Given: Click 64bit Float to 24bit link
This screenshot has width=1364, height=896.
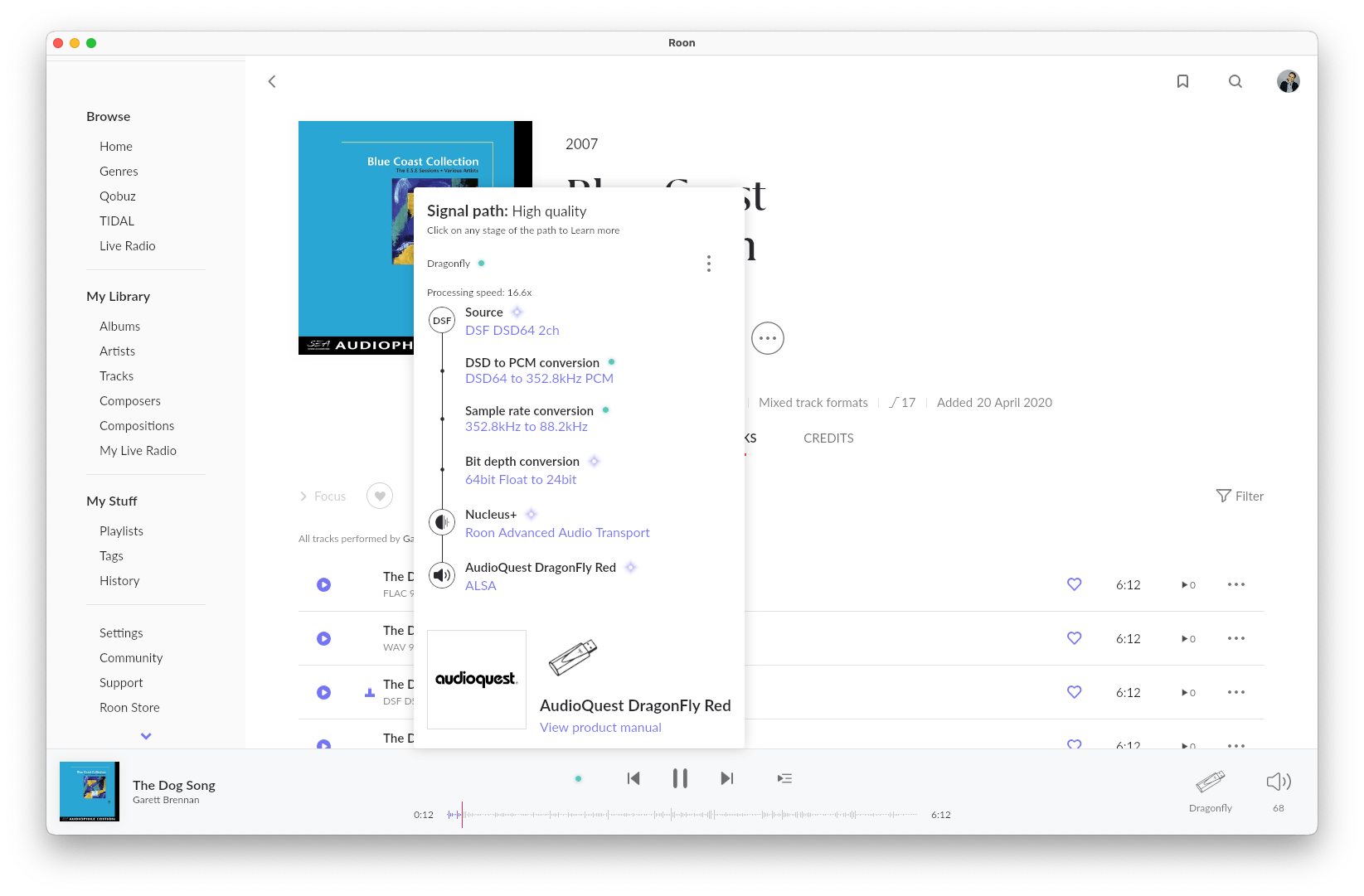Looking at the screenshot, I should 521,480.
